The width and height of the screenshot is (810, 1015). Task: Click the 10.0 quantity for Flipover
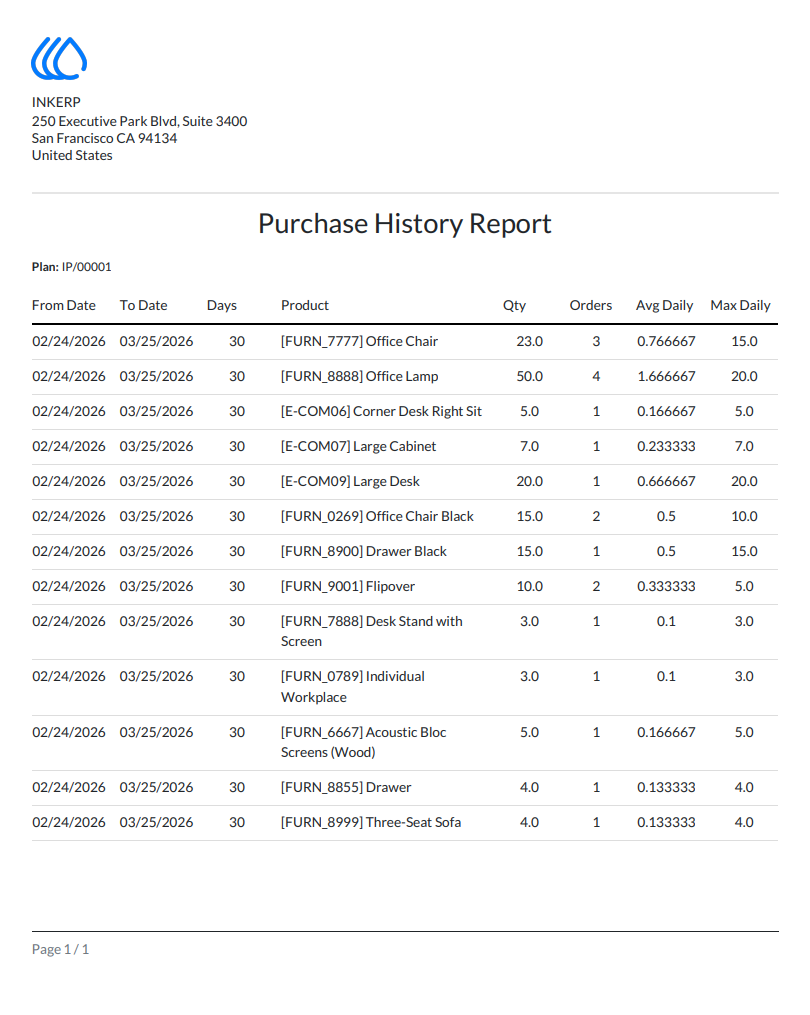click(530, 586)
